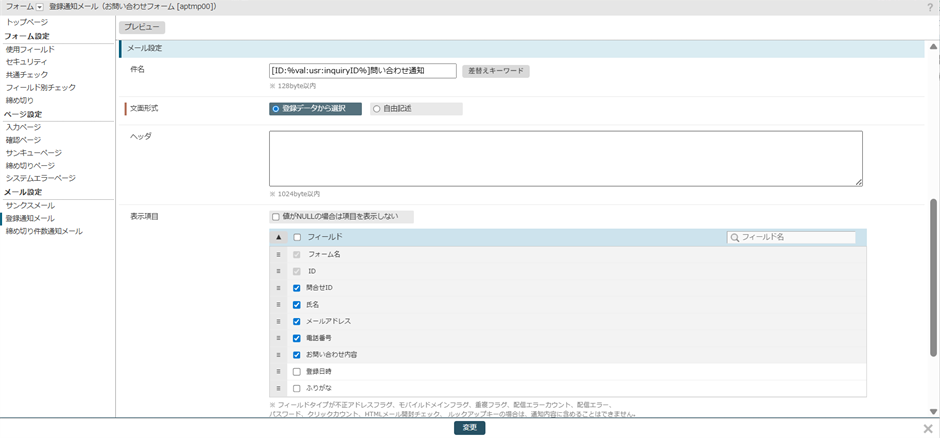Check the ふりがな checkbox
Viewport: 940px width, 438px height.
[x=297, y=388]
